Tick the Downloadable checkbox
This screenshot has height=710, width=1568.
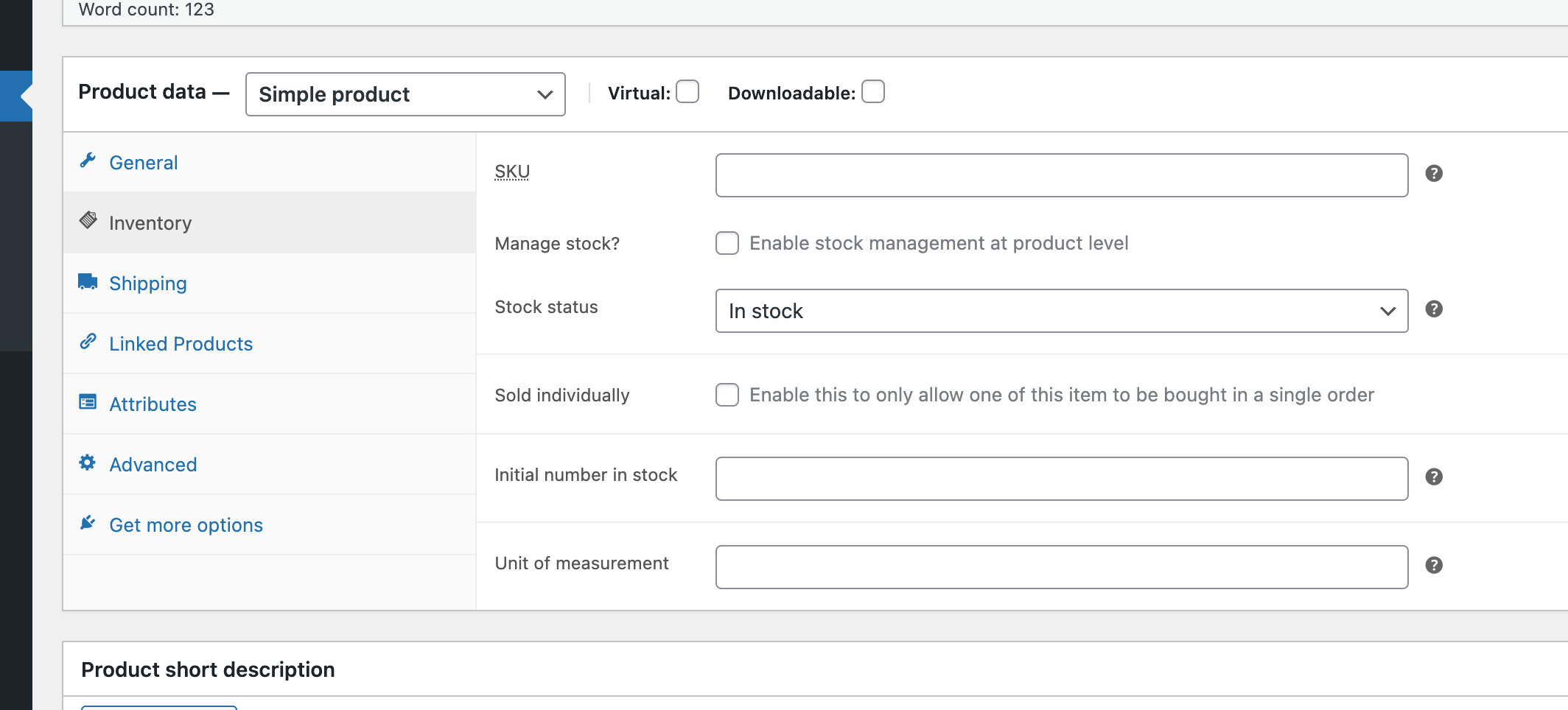pyautogui.click(x=873, y=92)
